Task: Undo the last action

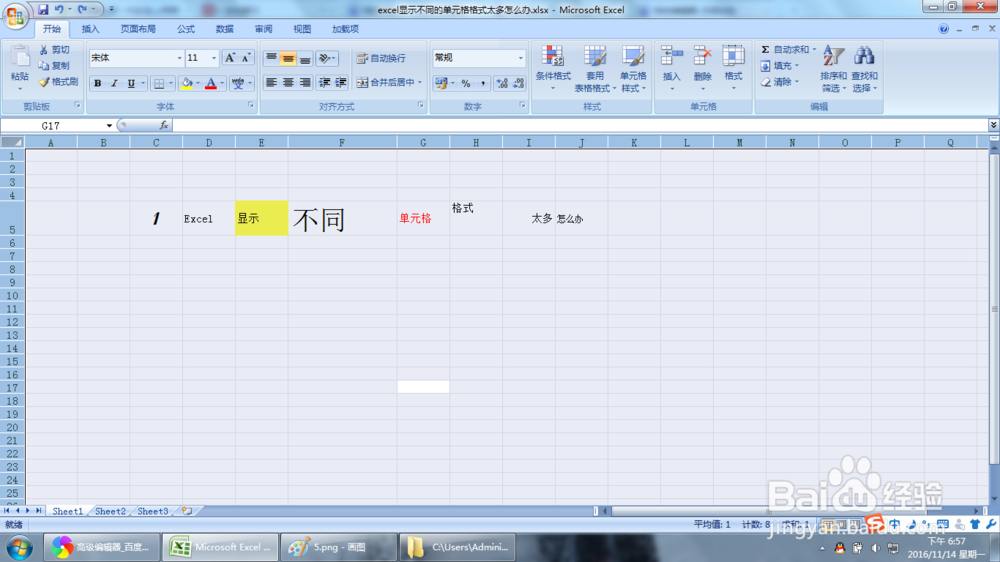Action: tap(59, 10)
